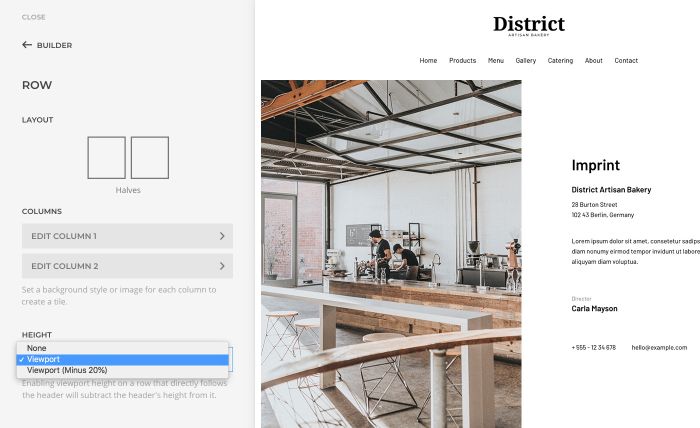Select the bakery interior photo

click(x=390, y=250)
